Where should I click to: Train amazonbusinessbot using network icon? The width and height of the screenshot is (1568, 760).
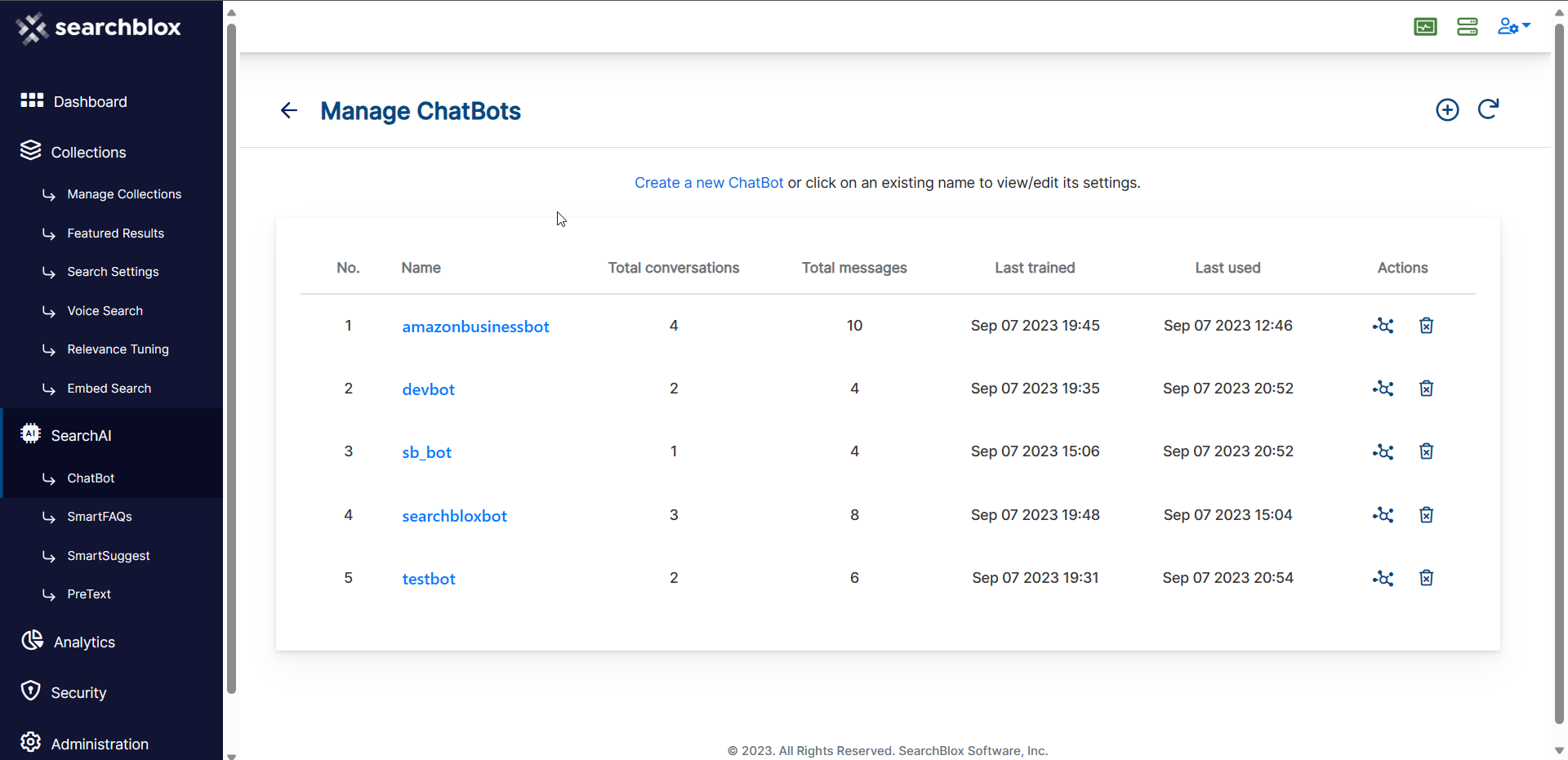[1383, 326]
